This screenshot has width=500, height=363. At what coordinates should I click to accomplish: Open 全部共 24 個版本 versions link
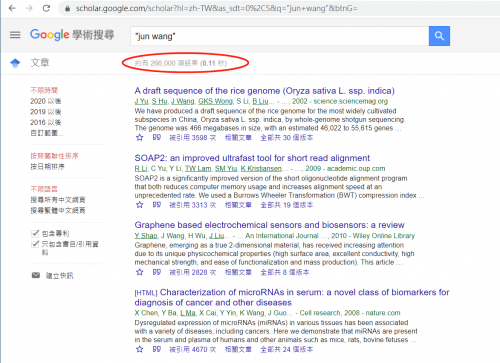[287, 349]
